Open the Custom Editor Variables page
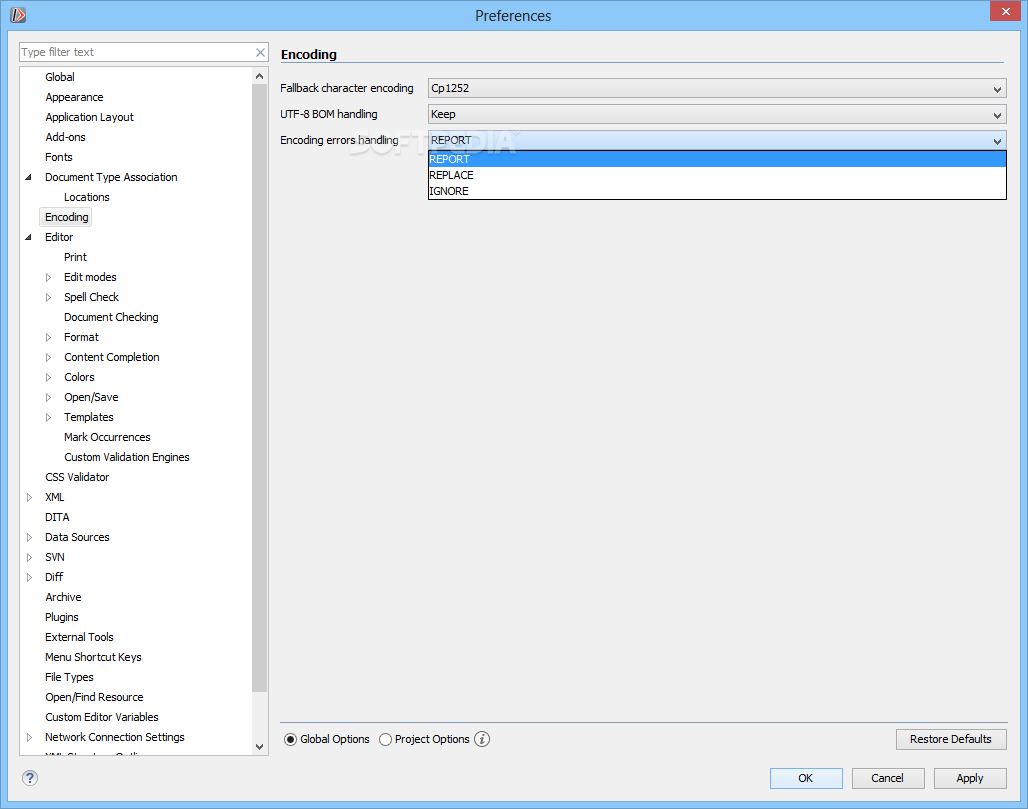This screenshot has width=1028, height=809. point(102,717)
